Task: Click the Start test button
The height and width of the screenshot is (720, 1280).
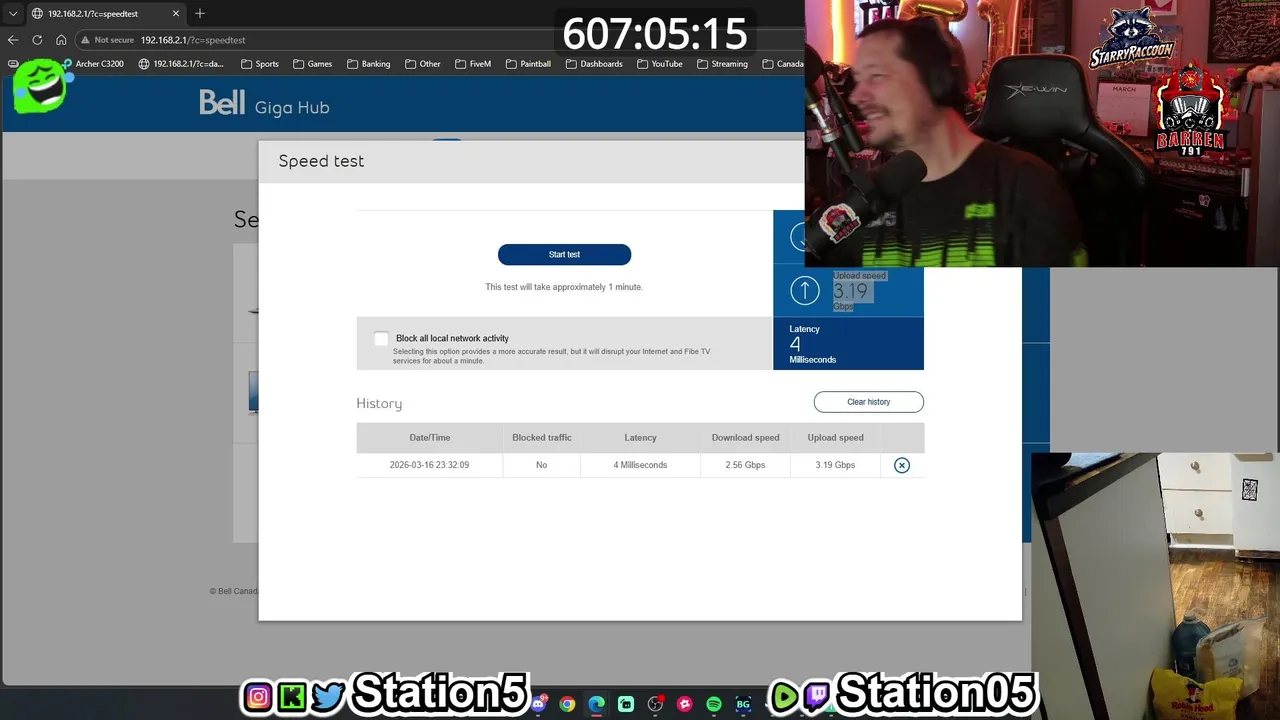Action: point(564,255)
